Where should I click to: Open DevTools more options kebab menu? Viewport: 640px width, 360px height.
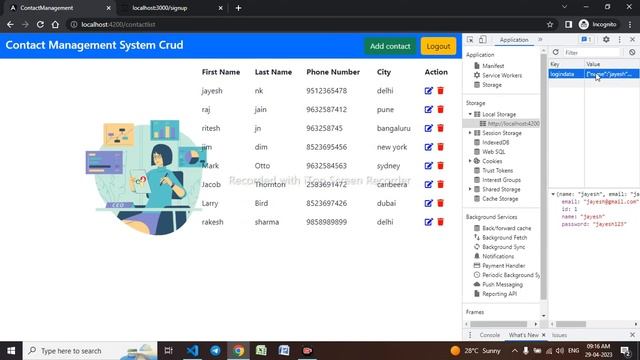click(x=620, y=40)
